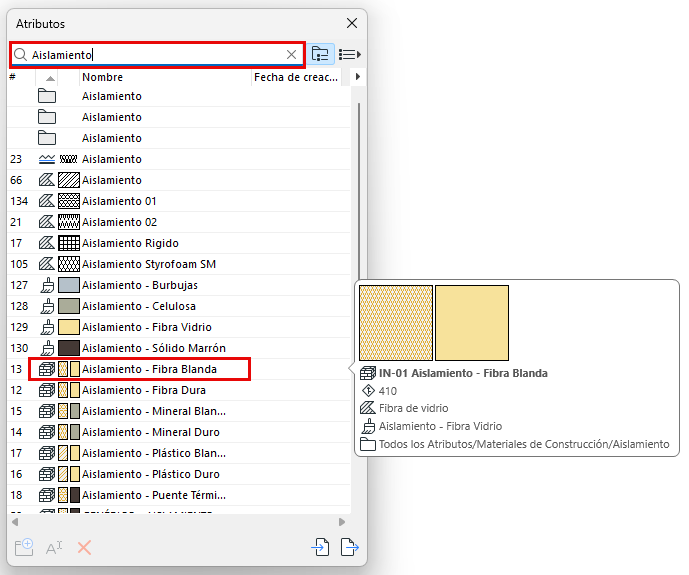Click hatched preview thumbnail in tooltip
The height and width of the screenshot is (575, 689).
396,323
